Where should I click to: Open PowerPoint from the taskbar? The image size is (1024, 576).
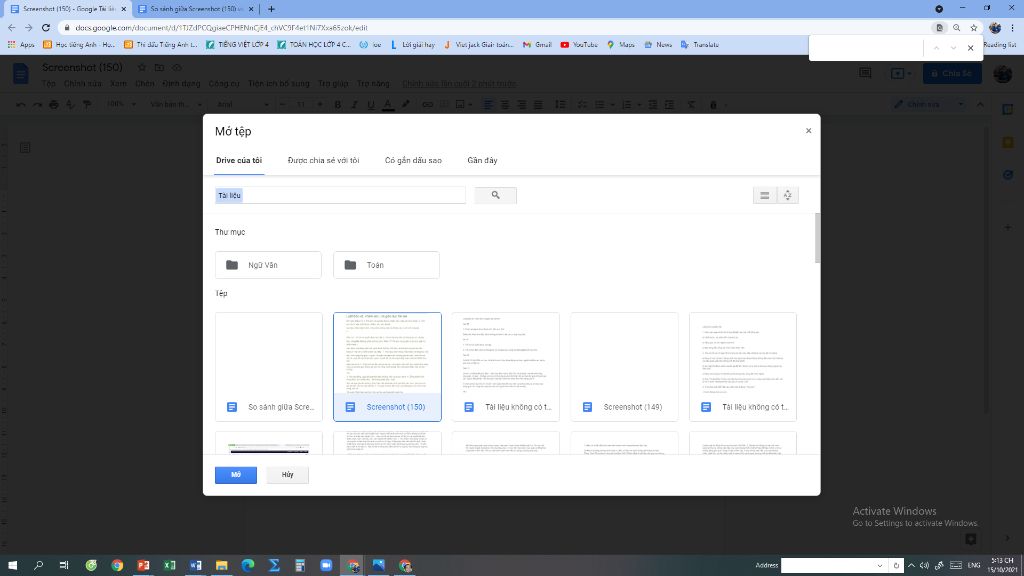tap(143, 566)
